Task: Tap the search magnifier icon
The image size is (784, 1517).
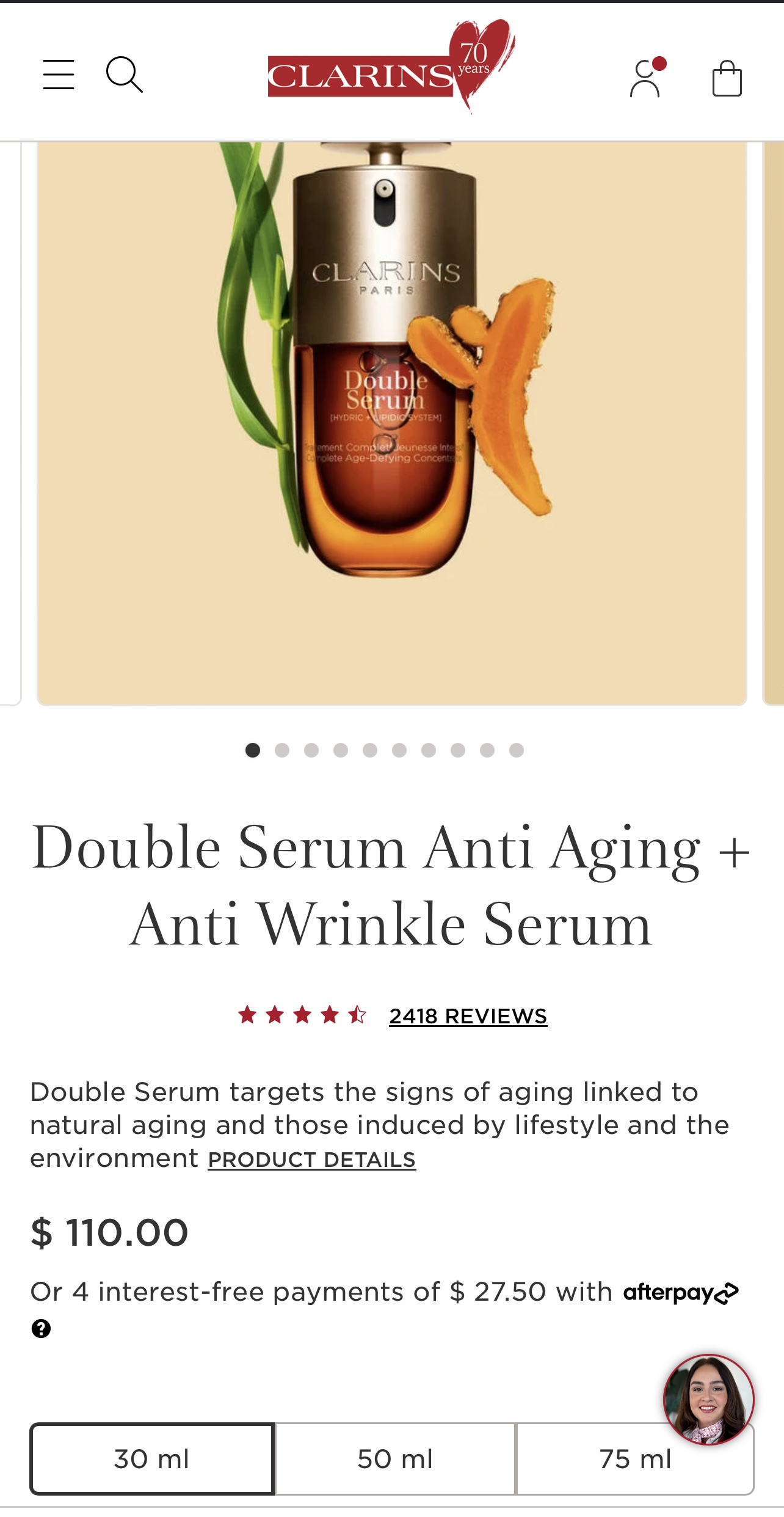Action: (125, 75)
